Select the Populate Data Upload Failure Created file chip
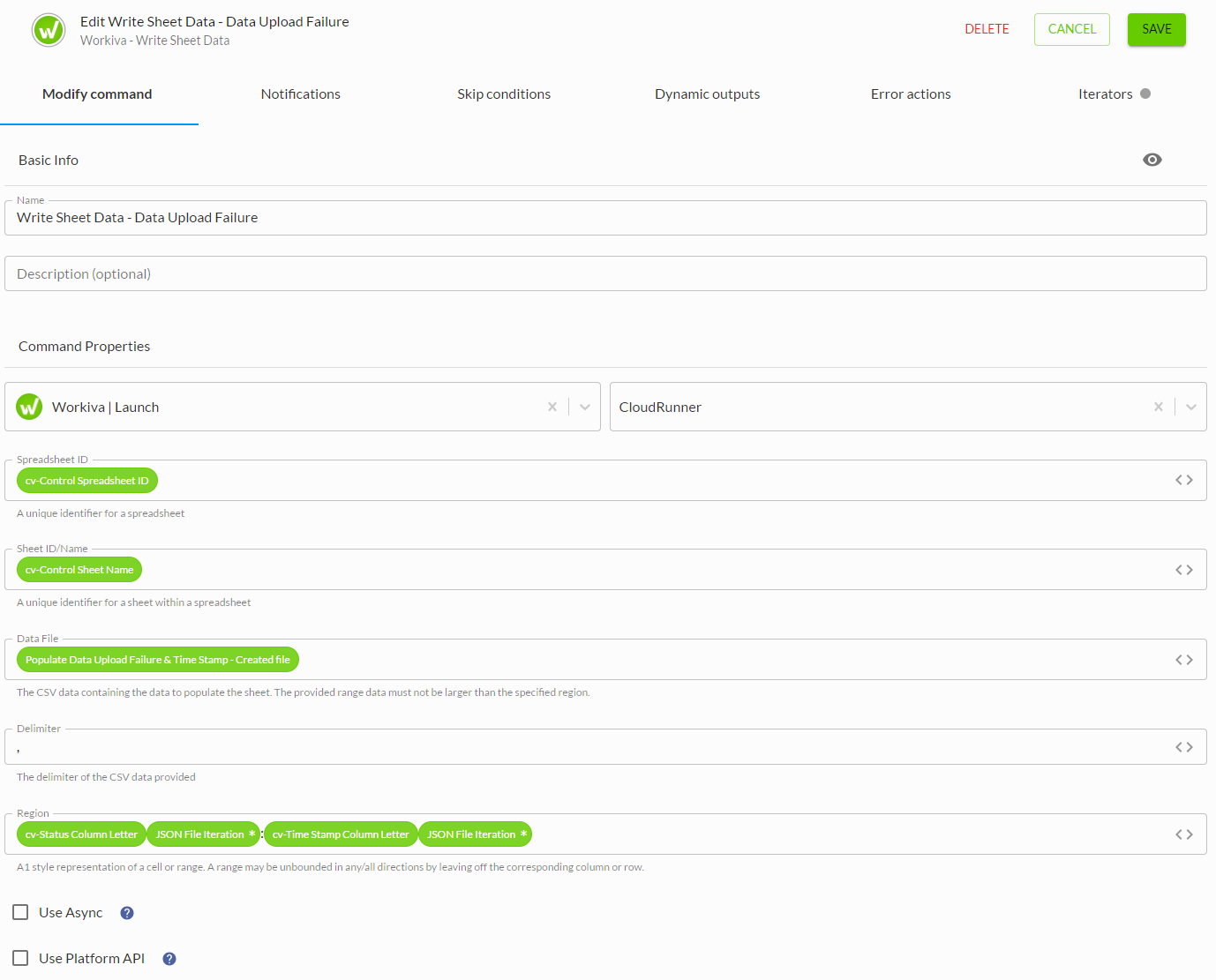 158,660
